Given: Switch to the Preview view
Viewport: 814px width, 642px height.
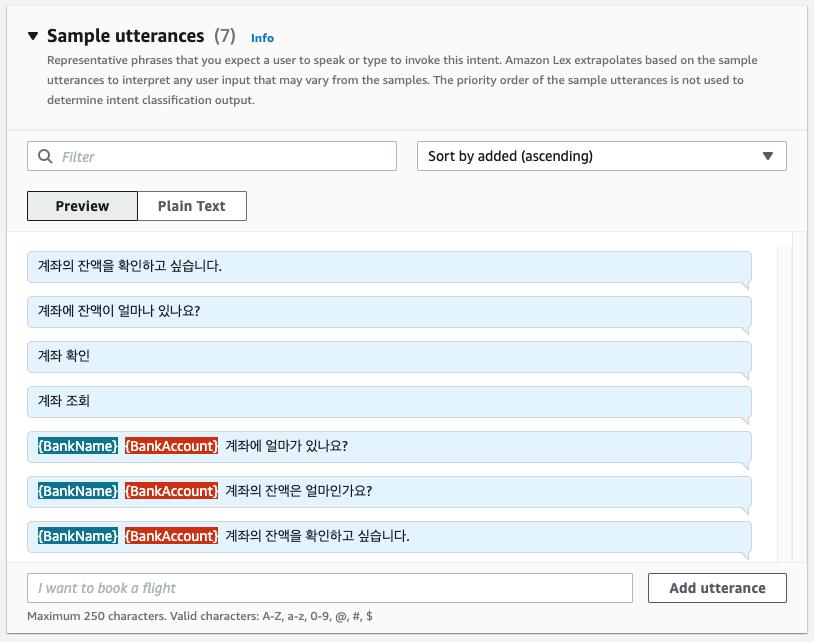Looking at the screenshot, I should [x=83, y=206].
